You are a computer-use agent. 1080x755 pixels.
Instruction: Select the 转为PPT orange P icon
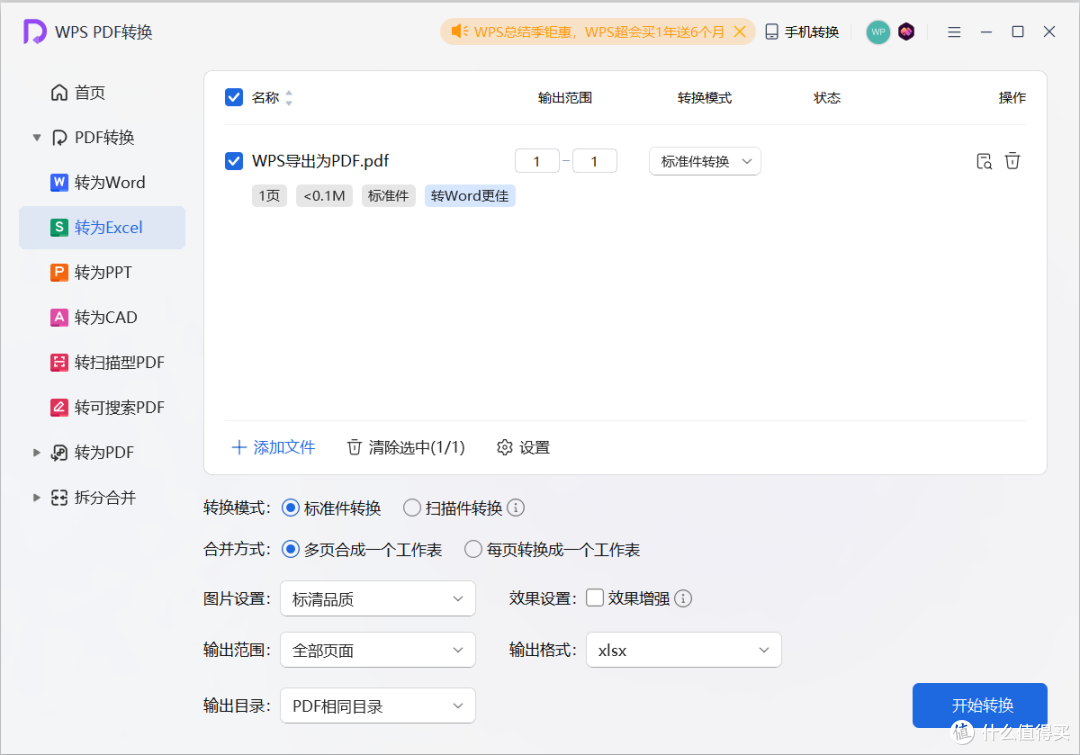(x=59, y=272)
